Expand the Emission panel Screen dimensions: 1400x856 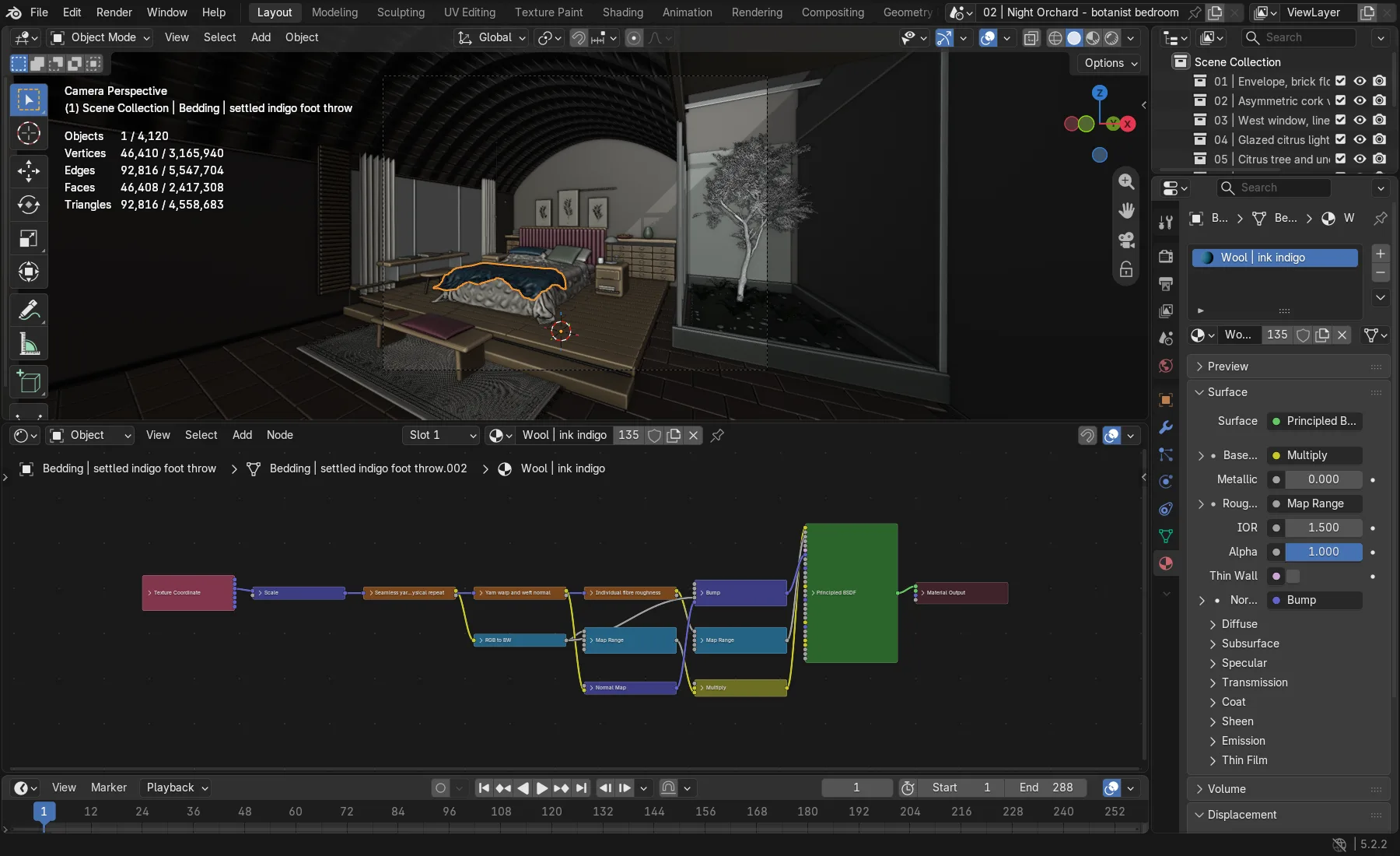click(1243, 741)
